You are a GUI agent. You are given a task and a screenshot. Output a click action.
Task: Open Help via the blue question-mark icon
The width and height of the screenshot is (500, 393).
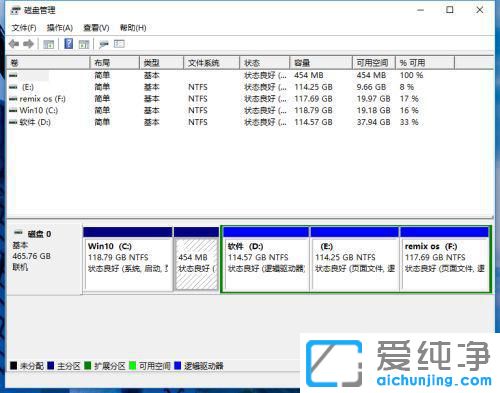pyautogui.click(x=69, y=44)
